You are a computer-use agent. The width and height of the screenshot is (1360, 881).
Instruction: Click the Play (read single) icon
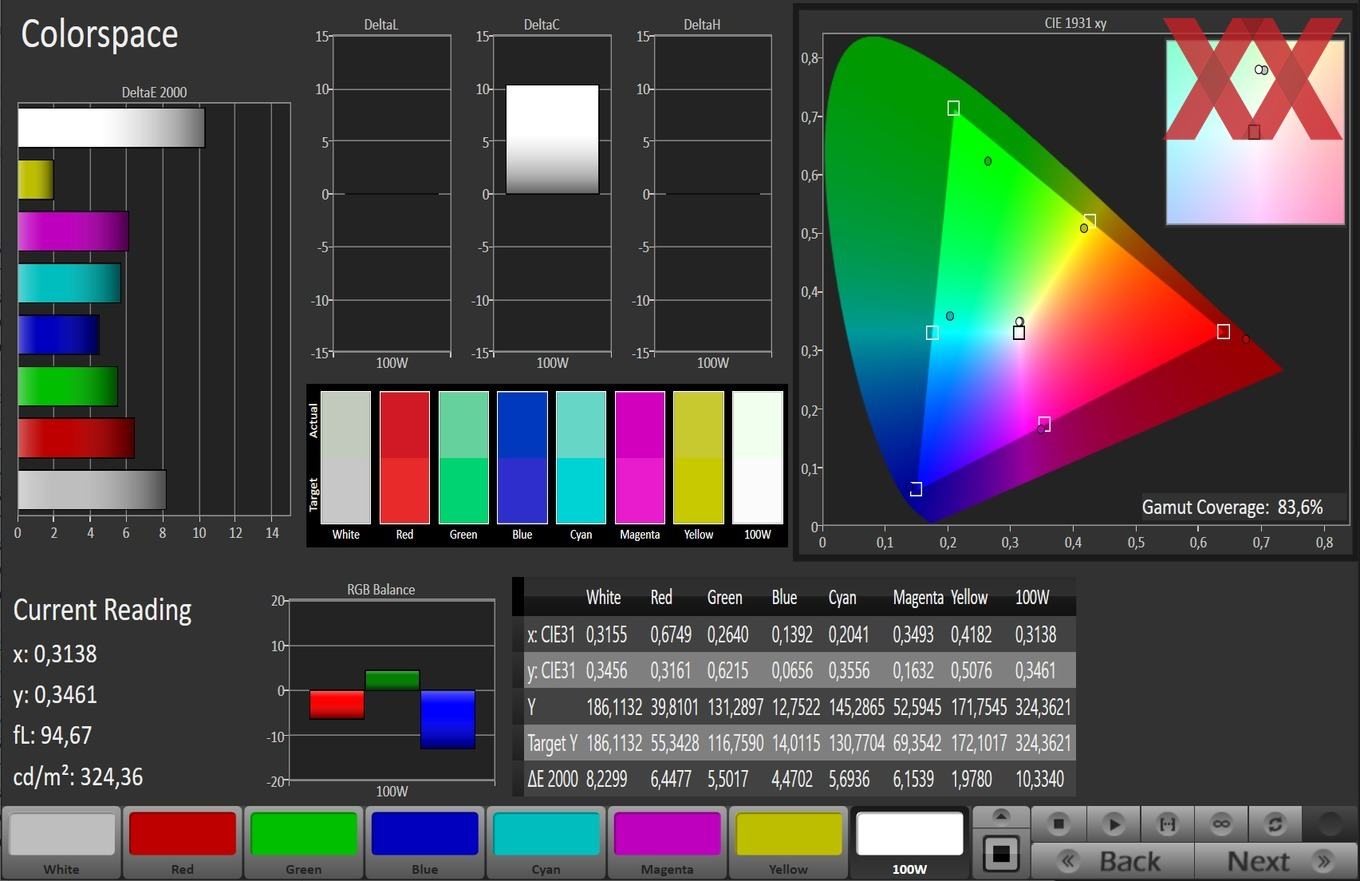pyautogui.click(x=1113, y=824)
